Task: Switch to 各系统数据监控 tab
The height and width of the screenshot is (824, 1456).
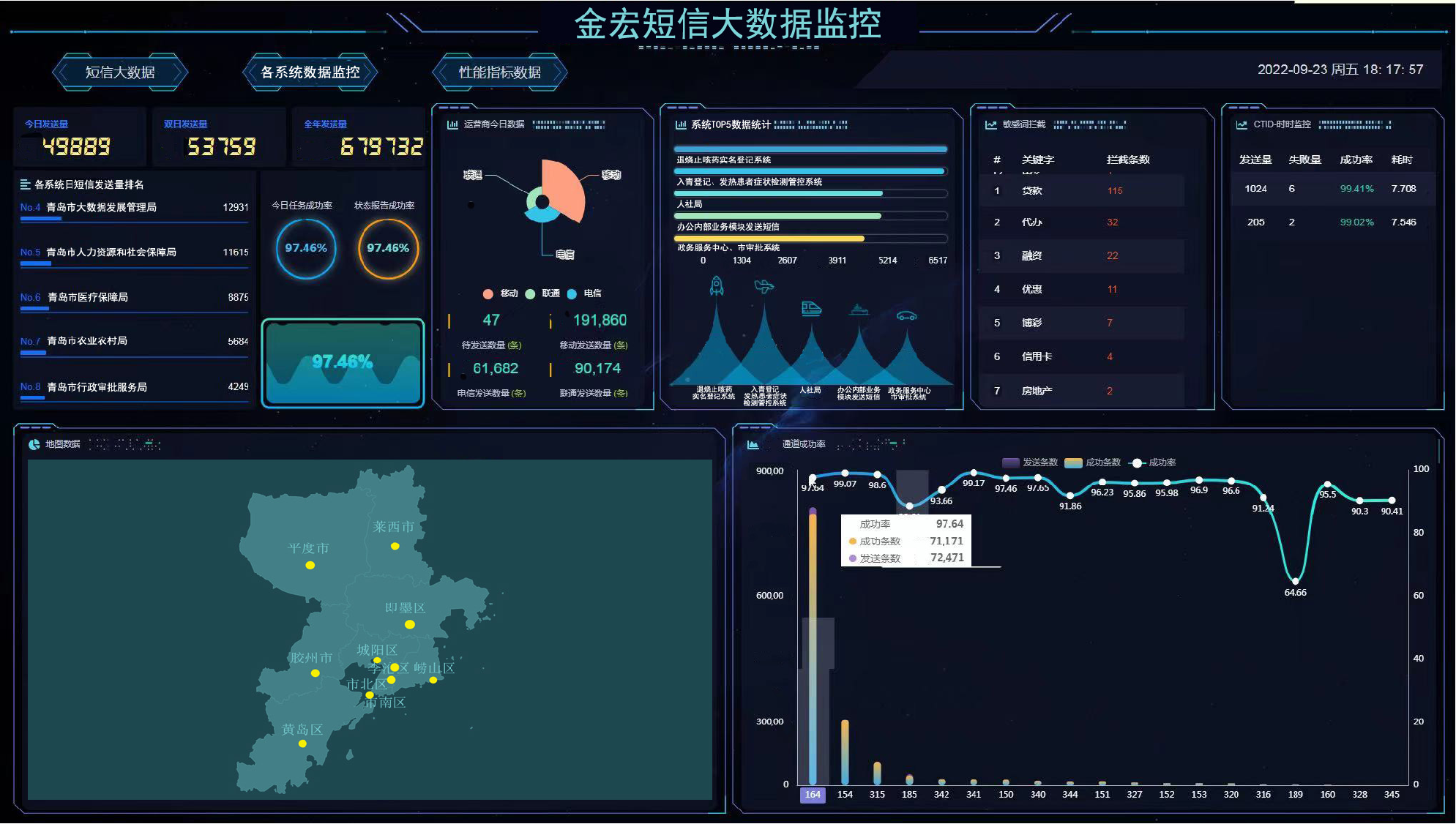Action: [x=310, y=72]
